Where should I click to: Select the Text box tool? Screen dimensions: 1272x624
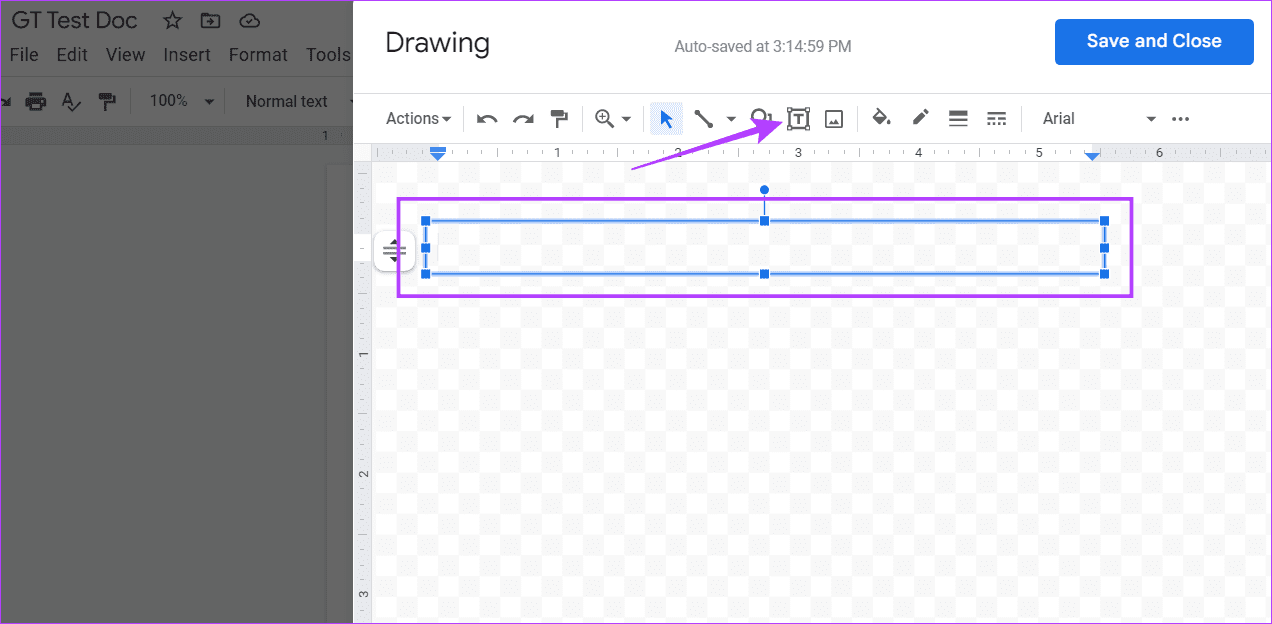[798, 118]
